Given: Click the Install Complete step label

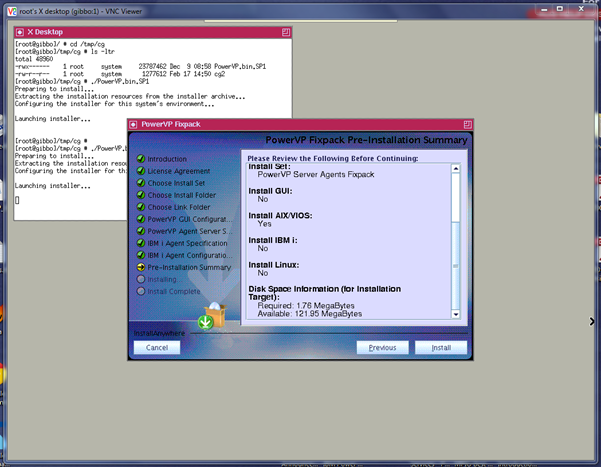Looking at the screenshot, I should point(174,291).
